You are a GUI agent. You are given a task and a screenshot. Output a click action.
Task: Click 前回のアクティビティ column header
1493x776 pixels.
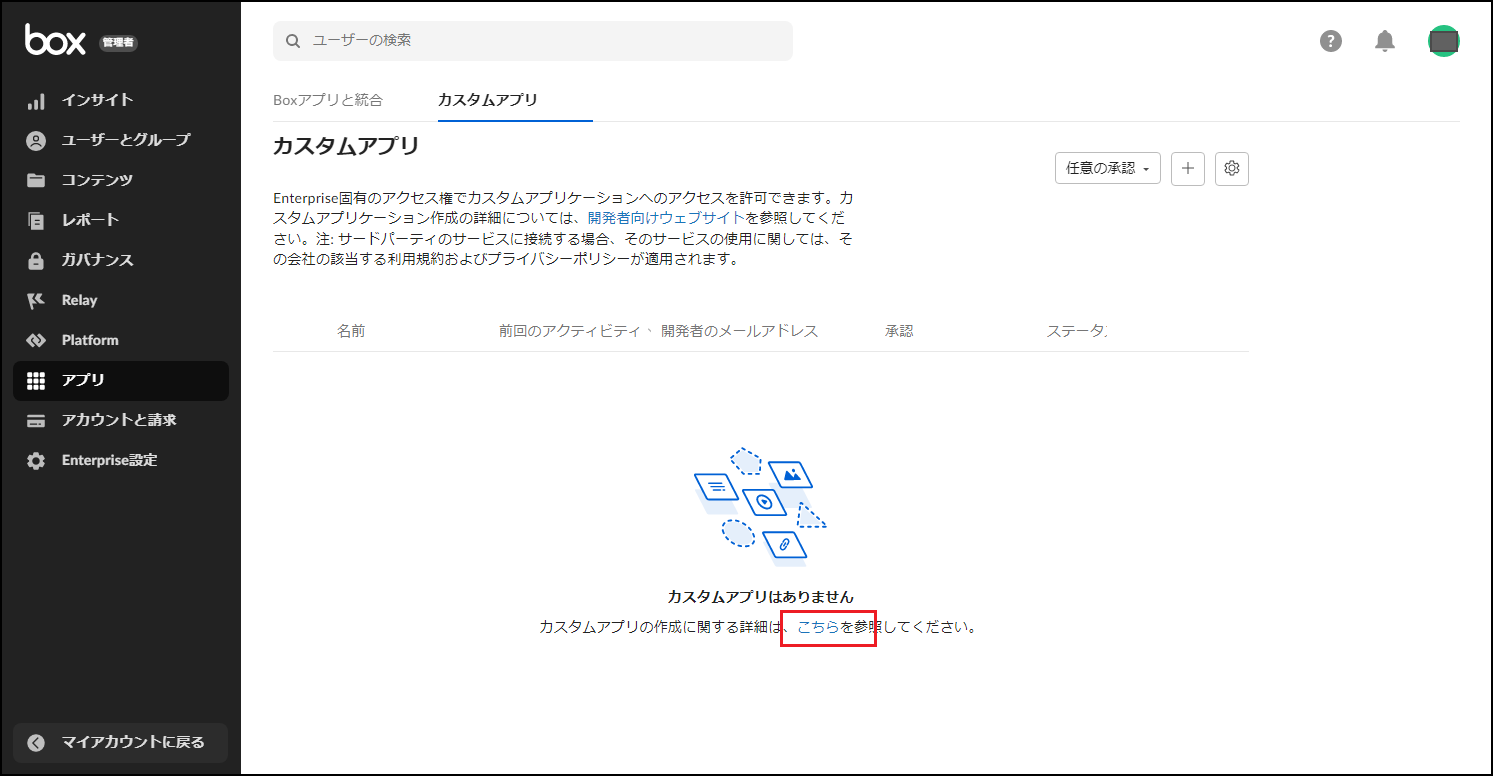pos(569,331)
